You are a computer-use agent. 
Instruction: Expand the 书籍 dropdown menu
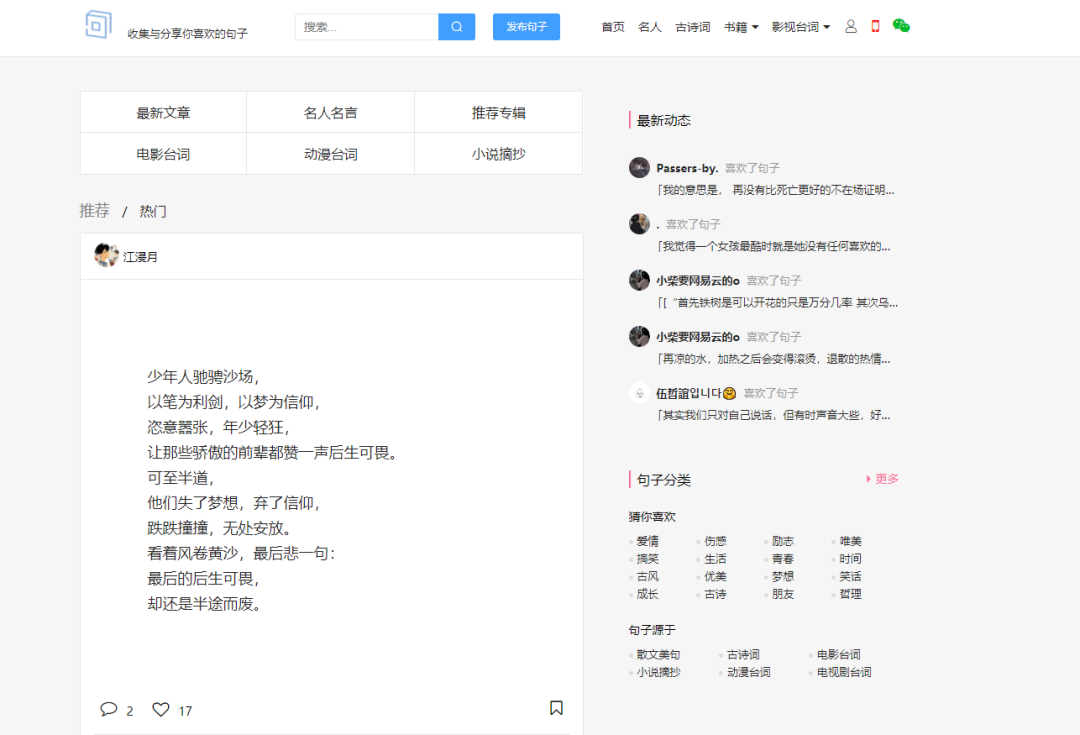coord(741,27)
